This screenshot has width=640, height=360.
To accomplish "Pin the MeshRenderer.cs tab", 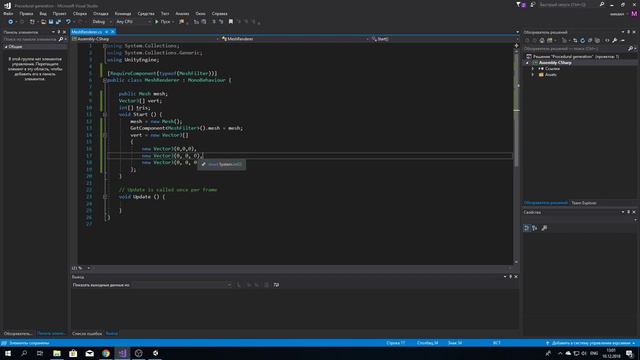I will [x=107, y=32].
